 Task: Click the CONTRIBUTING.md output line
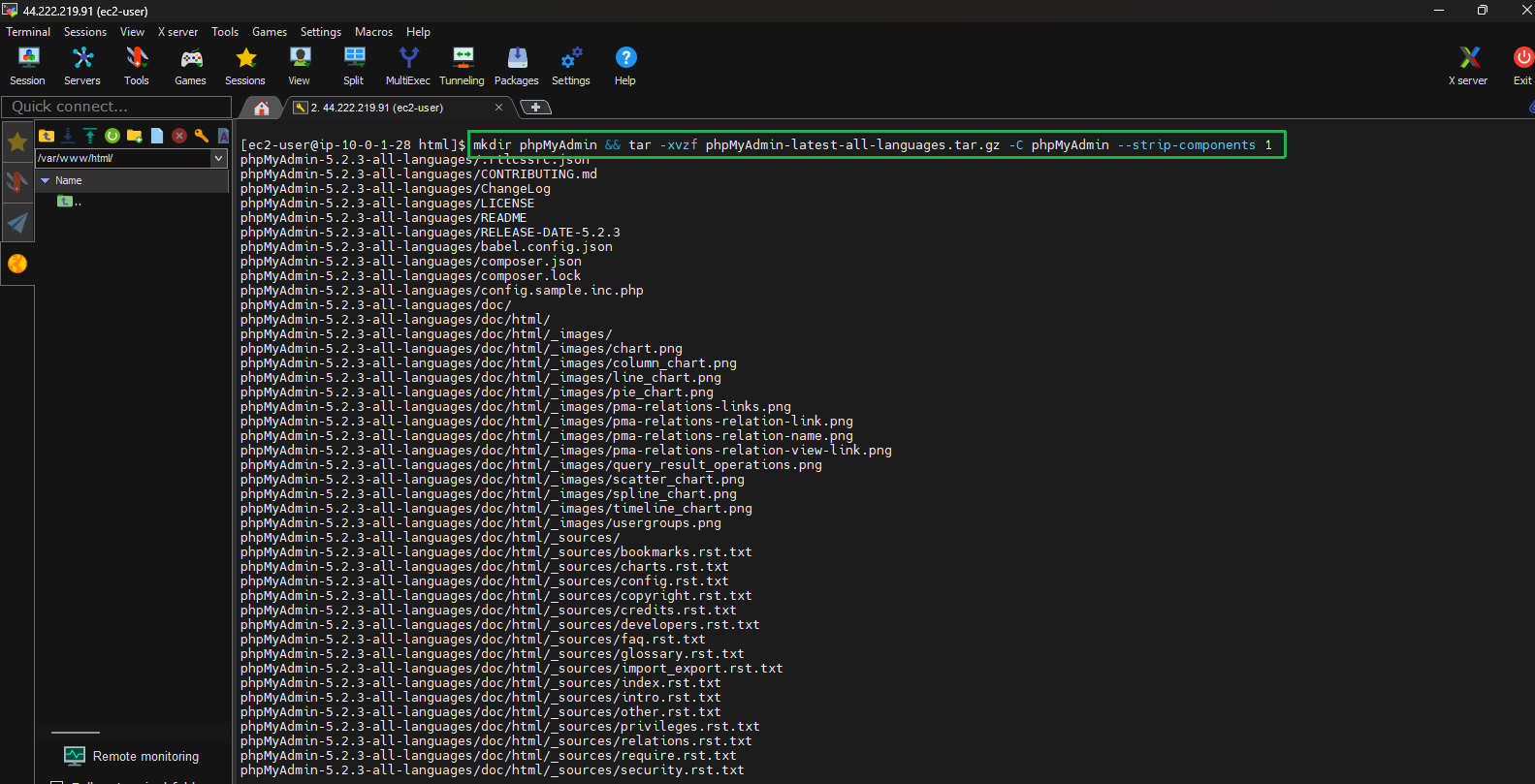[419, 174]
